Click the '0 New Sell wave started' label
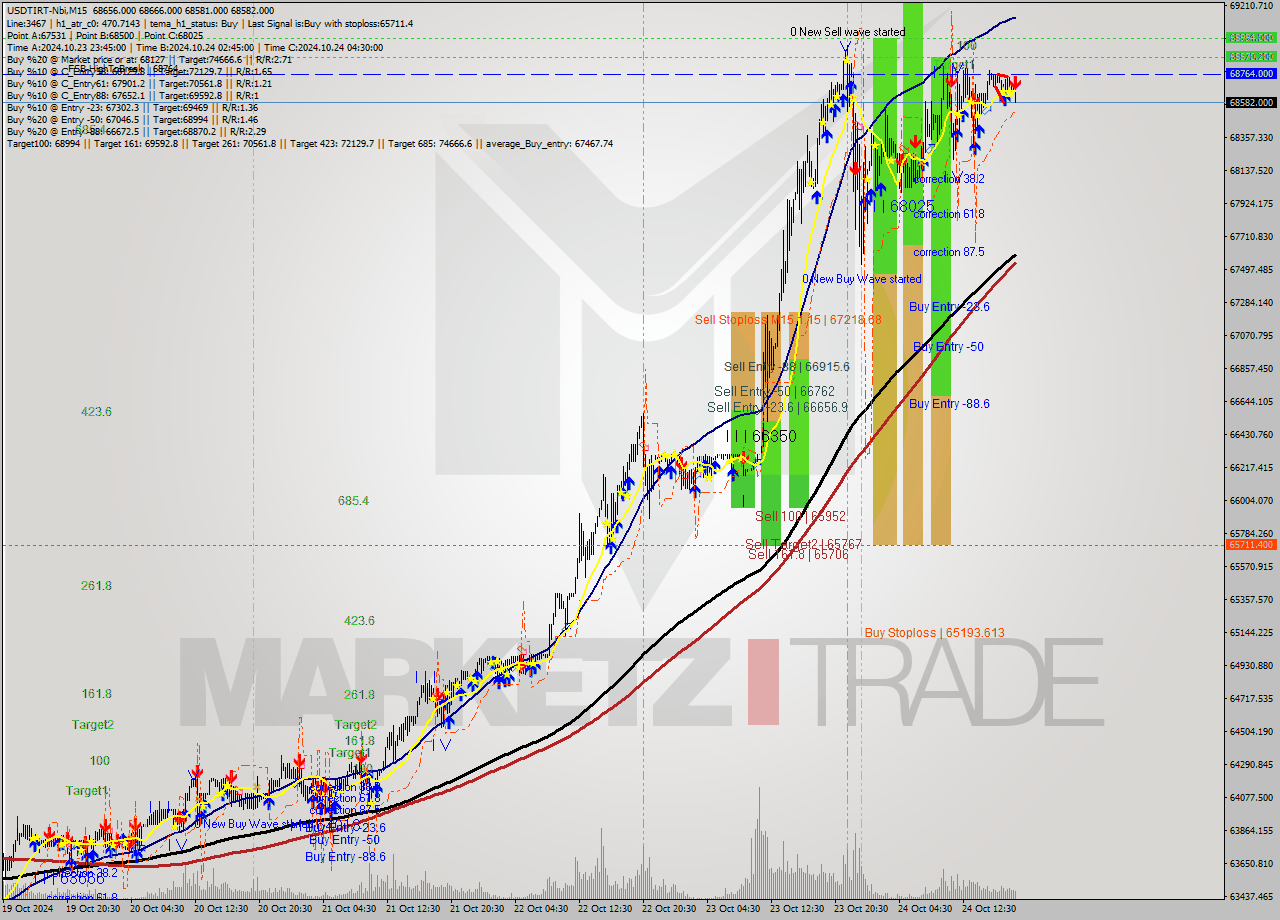Viewport: 1280px width, 920px height. pos(847,32)
